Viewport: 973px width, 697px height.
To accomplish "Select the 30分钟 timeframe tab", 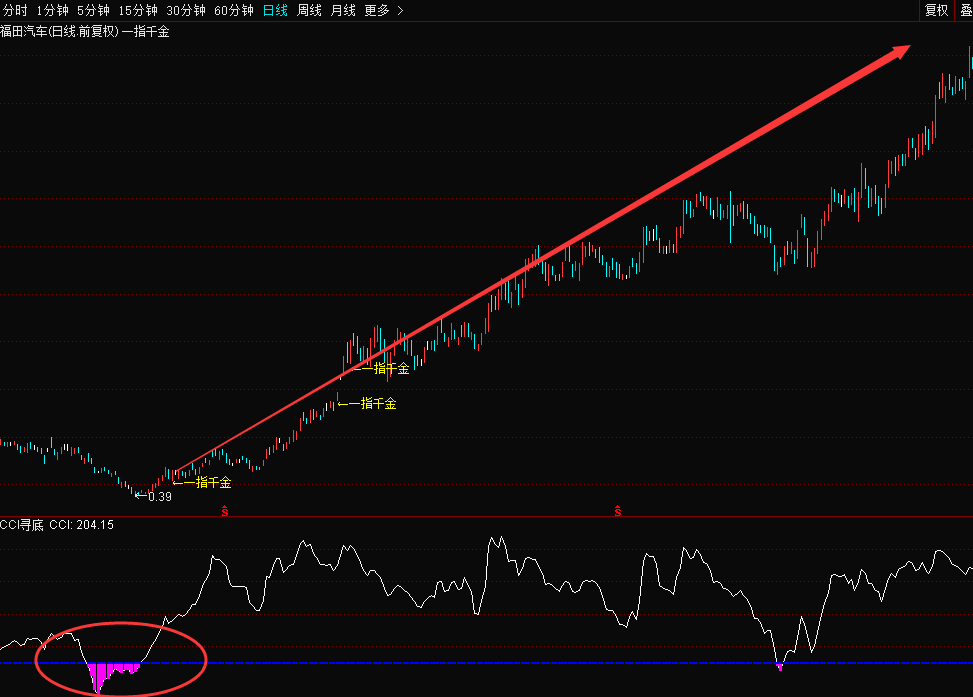I will pyautogui.click(x=186, y=11).
